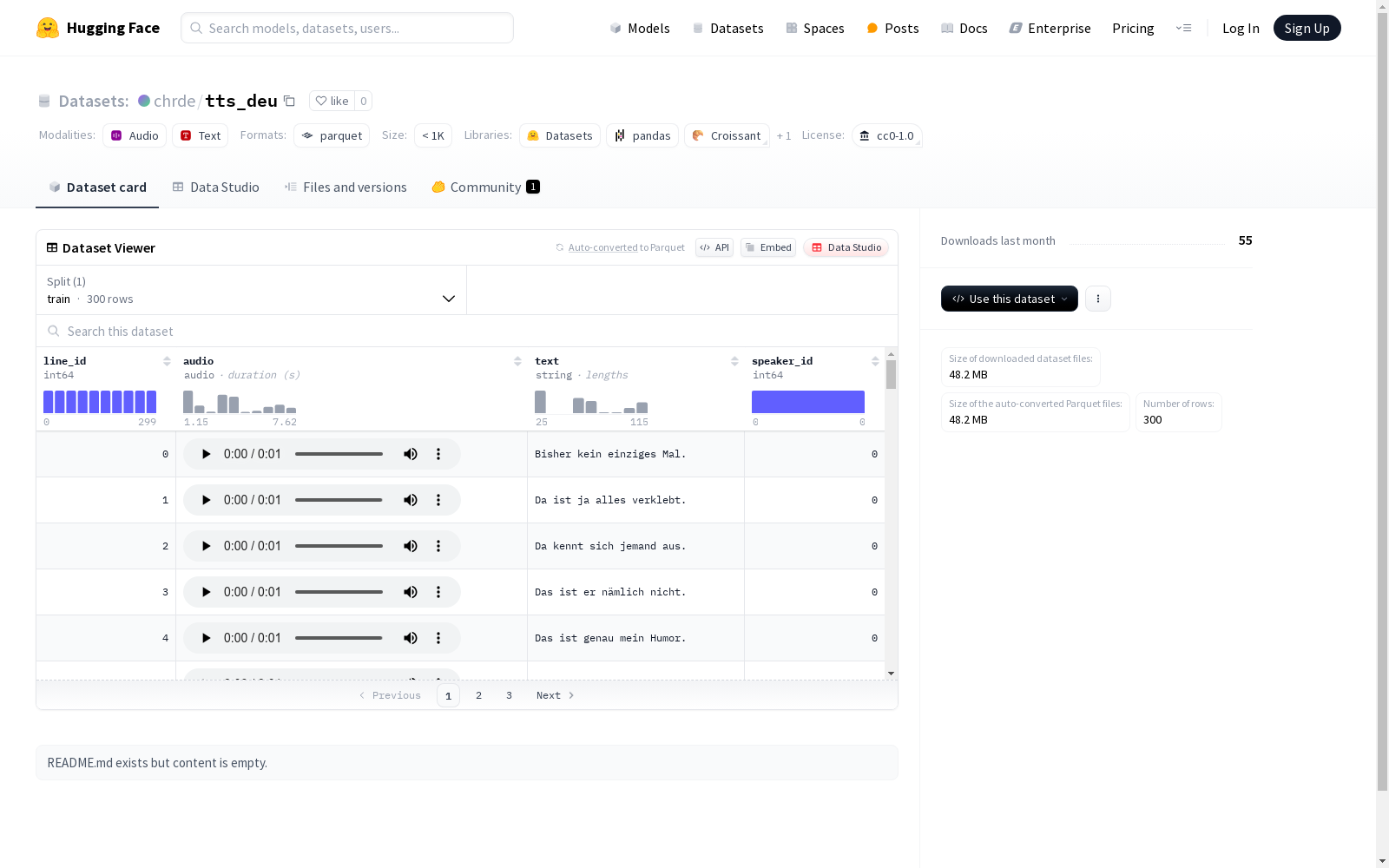Click the Hugging Face logo
This screenshot has height=868, width=1389.
coord(97,28)
